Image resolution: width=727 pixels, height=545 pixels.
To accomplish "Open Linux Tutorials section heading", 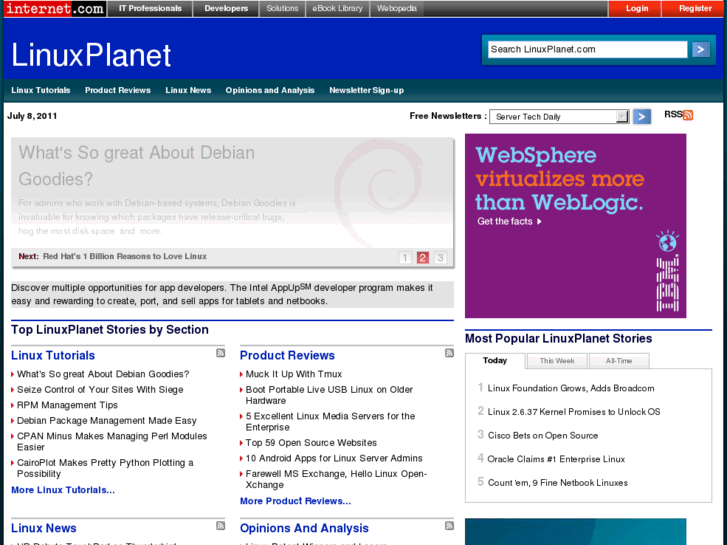I will [x=53, y=355].
